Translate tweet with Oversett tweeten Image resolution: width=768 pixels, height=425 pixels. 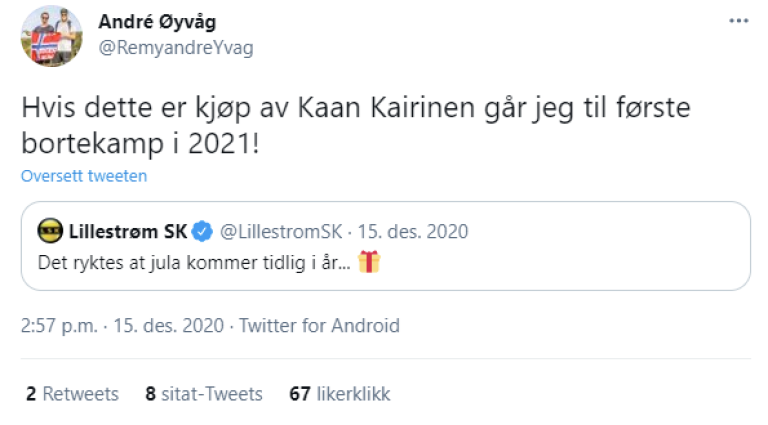[x=84, y=176]
